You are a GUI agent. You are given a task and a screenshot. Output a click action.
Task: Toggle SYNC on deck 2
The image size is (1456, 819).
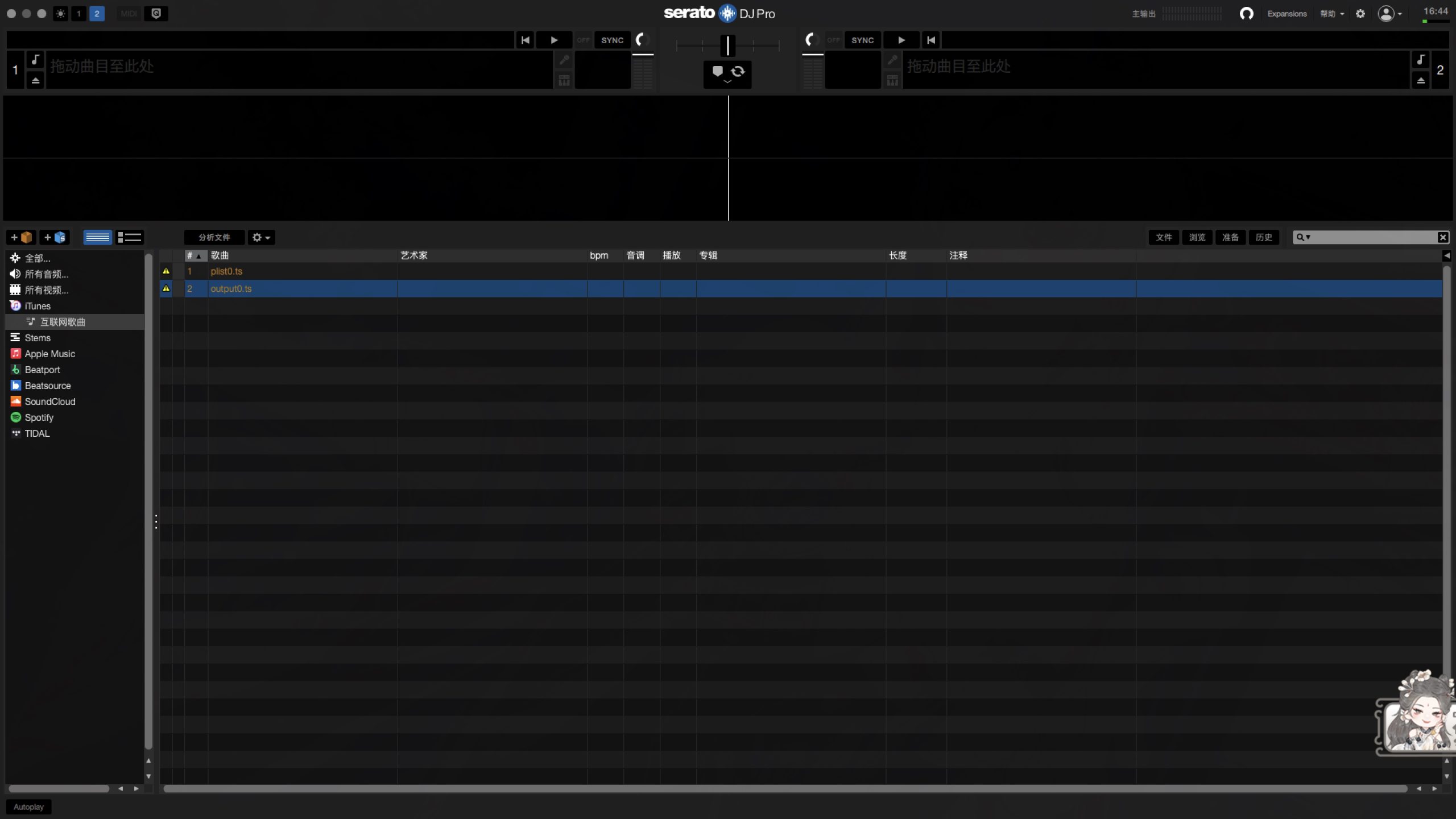click(x=862, y=40)
